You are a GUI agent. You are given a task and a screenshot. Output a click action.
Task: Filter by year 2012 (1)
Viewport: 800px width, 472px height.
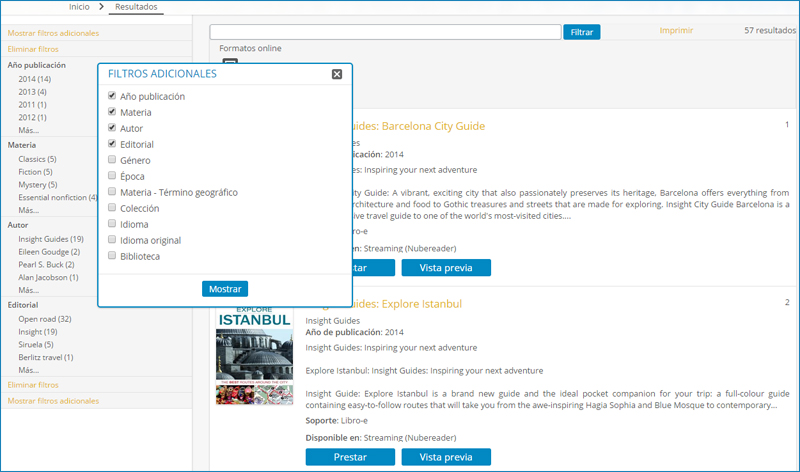[x=33, y=117]
